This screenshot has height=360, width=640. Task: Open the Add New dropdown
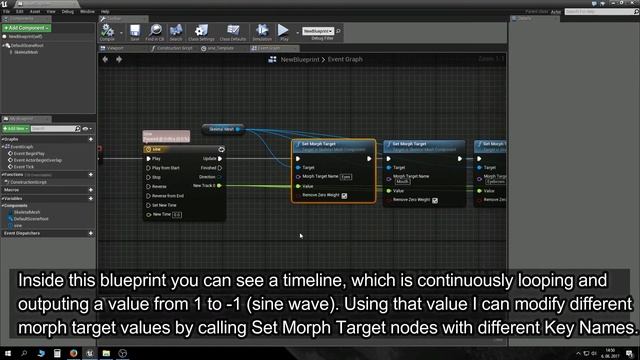tap(16, 129)
